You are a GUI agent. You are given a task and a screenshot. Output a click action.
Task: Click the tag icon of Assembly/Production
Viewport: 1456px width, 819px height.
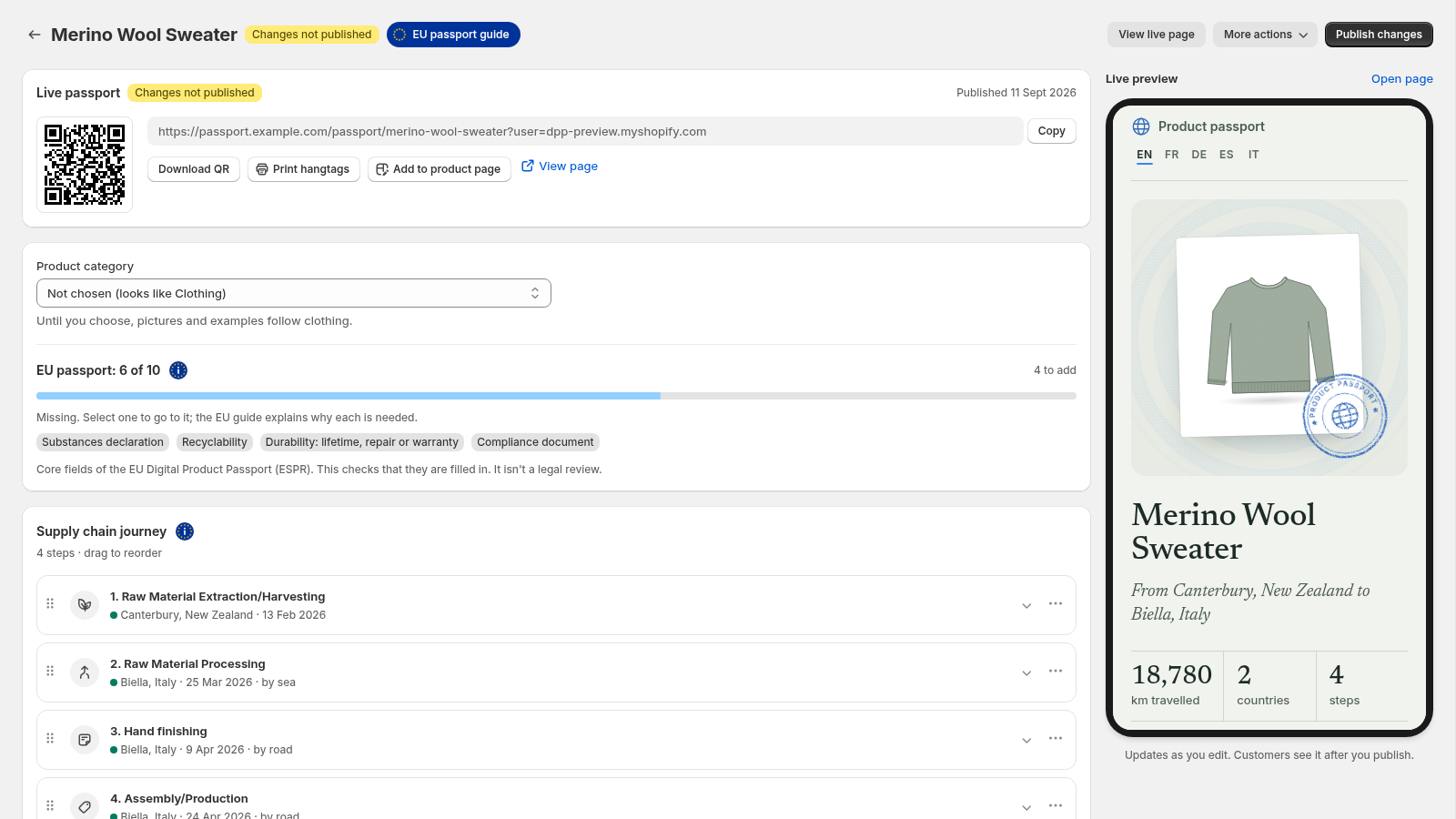85,806
